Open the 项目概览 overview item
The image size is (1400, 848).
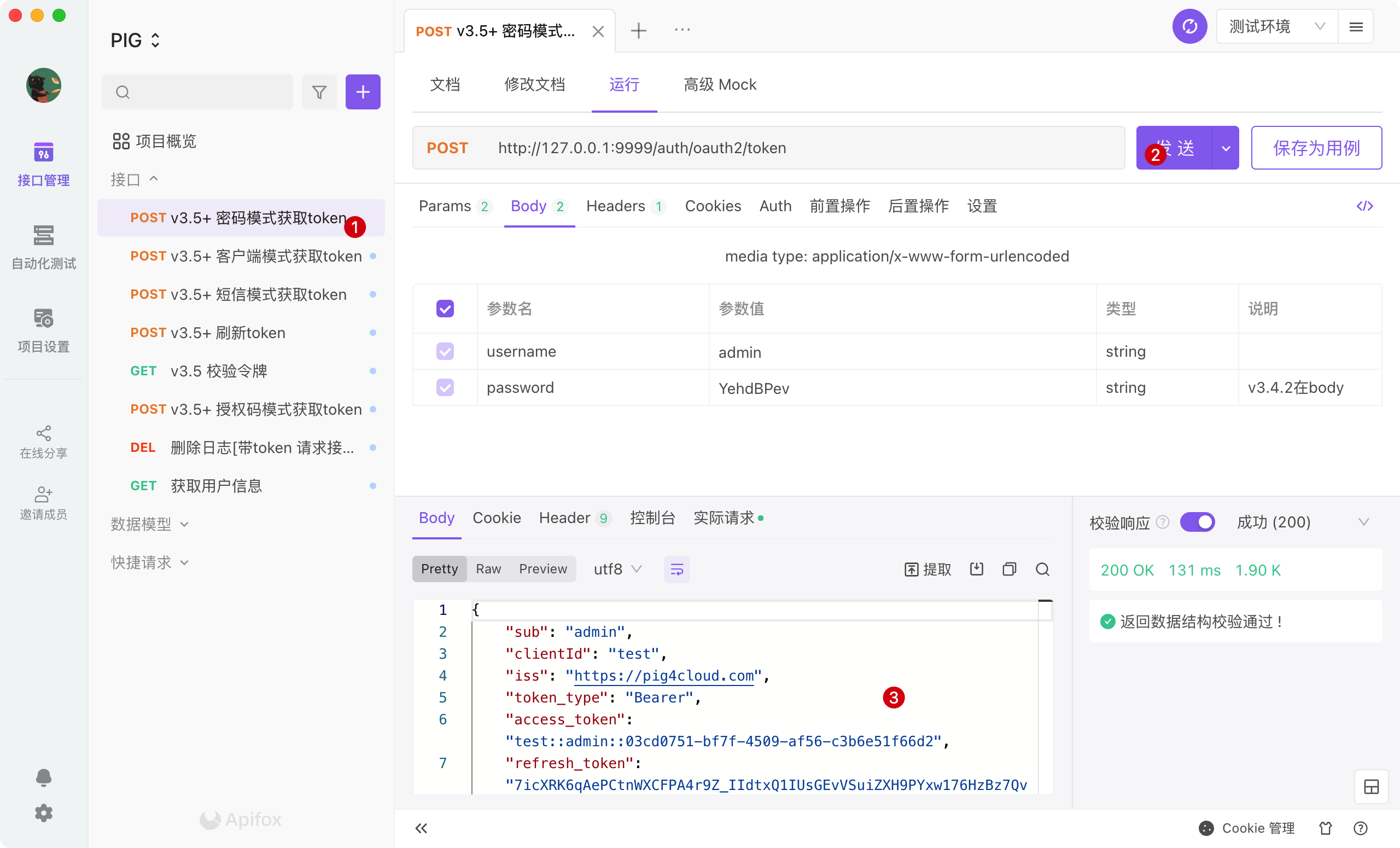pos(154,141)
